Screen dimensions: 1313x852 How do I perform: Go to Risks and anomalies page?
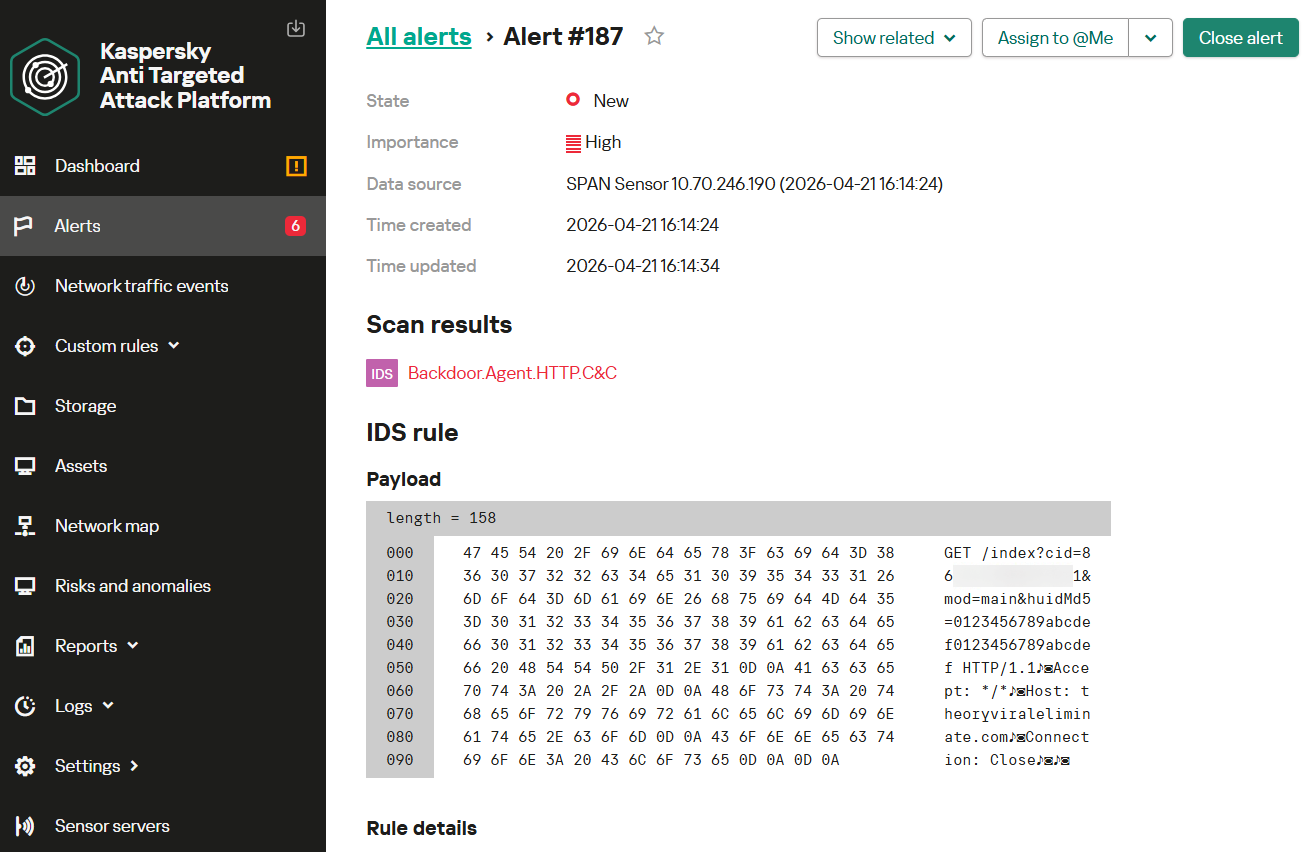click(x=132, y=586)
